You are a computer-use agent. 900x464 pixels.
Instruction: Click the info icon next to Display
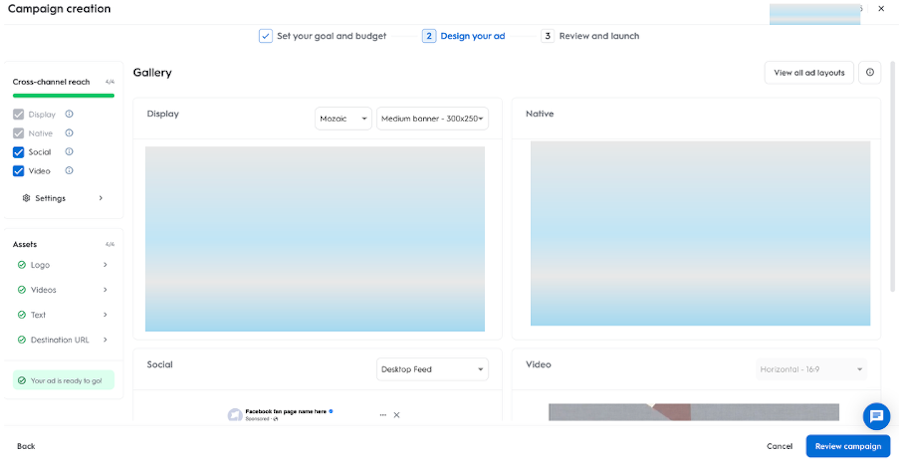pos(69,114)
